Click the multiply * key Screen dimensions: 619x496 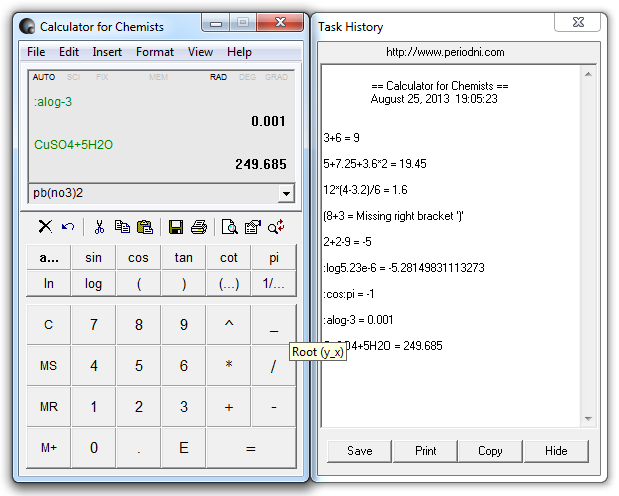click(x=229, y=365)
